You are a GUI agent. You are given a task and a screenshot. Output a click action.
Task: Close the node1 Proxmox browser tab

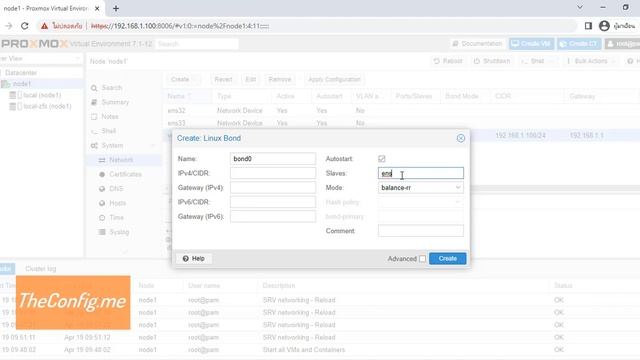[x=97, y=8]
